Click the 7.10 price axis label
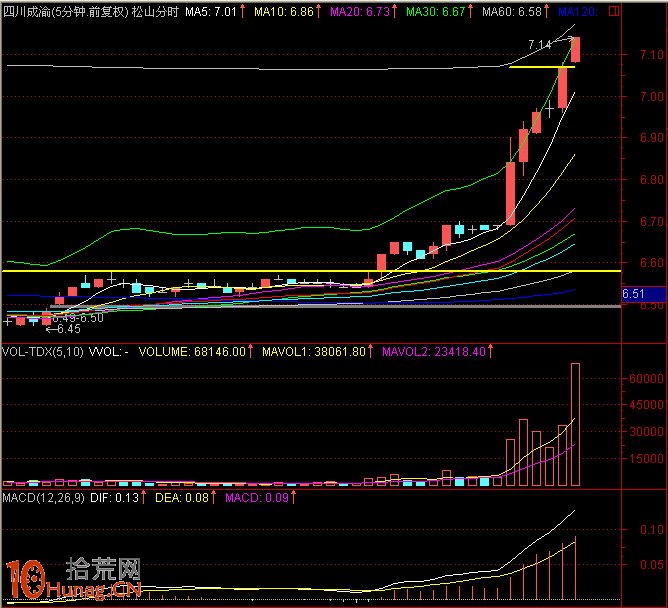Screen dimensions: 668x608 click(652, 55)
